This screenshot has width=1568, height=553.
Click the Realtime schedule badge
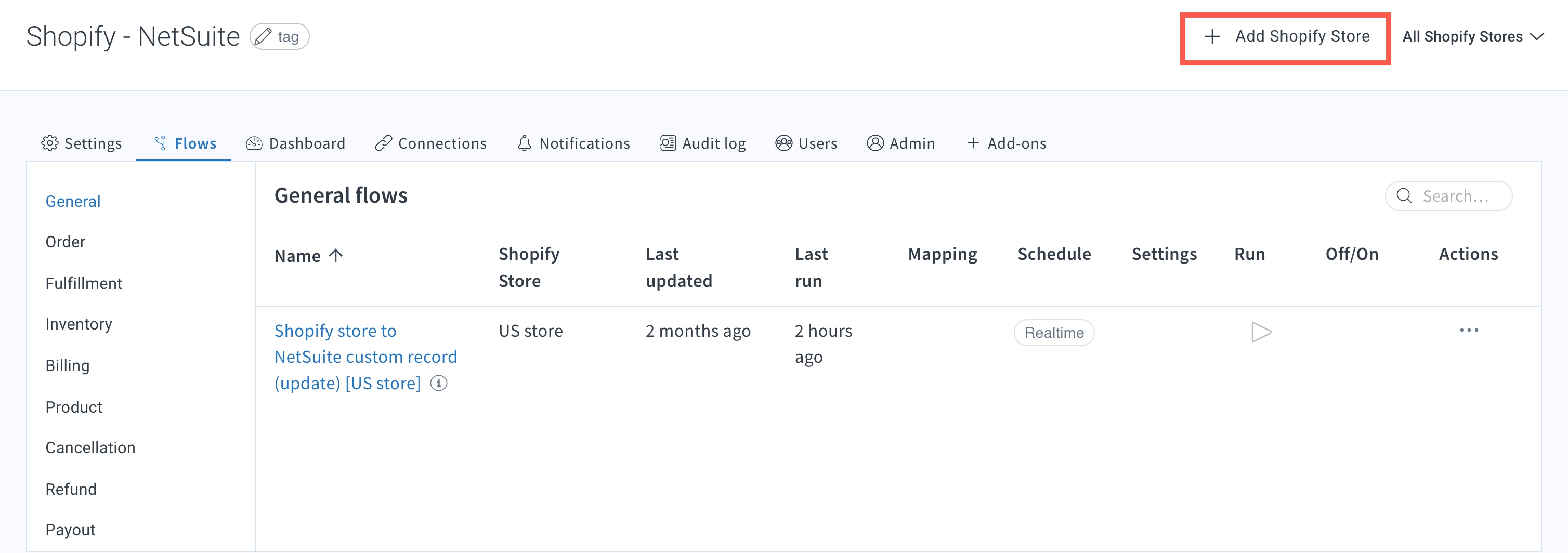(x=1054, y=333)
